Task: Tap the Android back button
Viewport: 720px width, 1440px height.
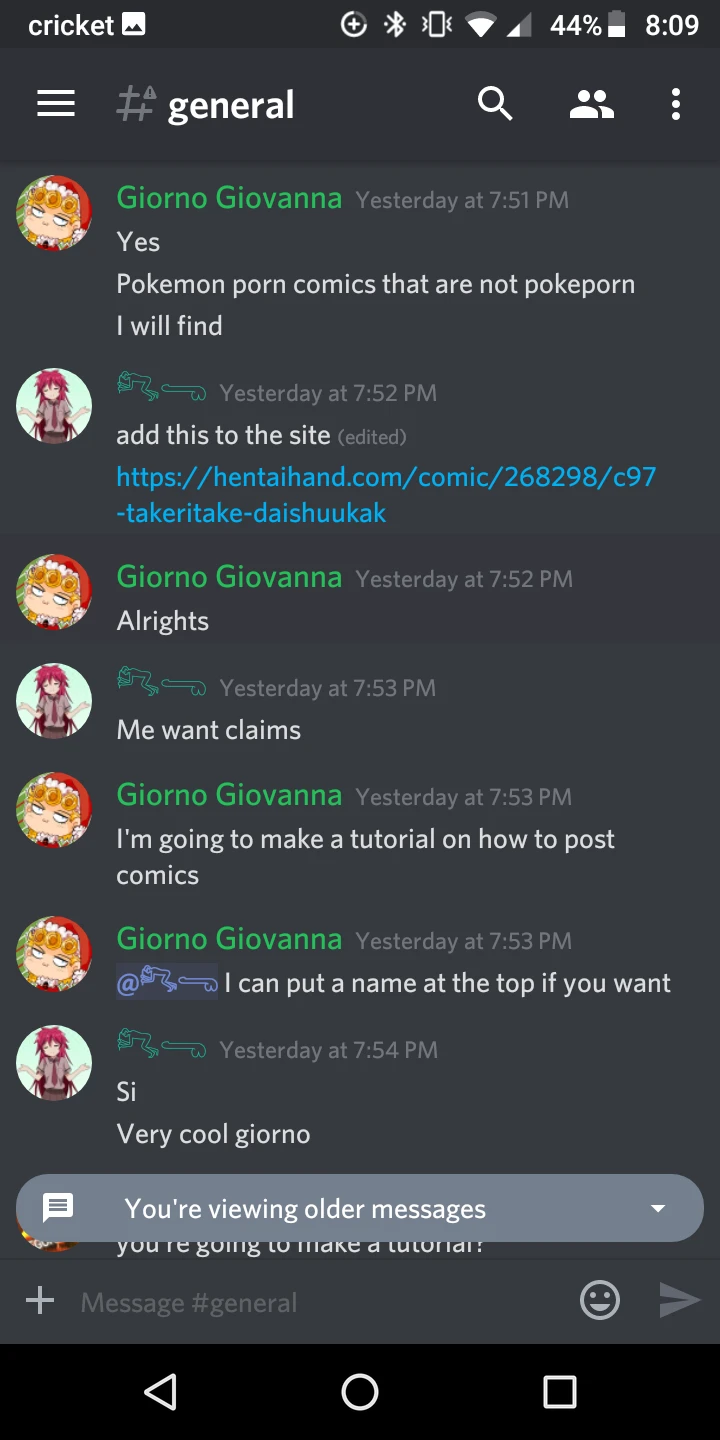Action: (160, 1391)
